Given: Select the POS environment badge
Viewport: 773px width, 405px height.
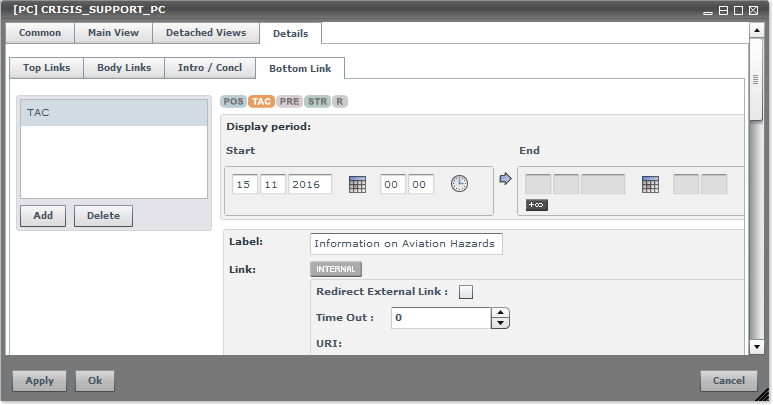Looking at the screenshot, I should [x=233, y=101].
